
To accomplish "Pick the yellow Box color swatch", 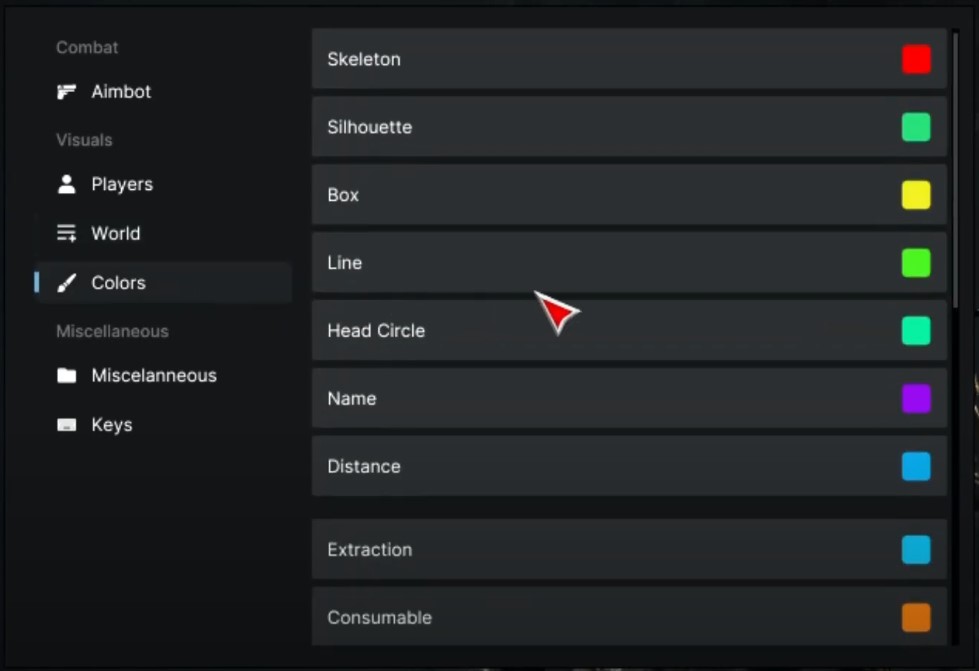I will (916, 195).
